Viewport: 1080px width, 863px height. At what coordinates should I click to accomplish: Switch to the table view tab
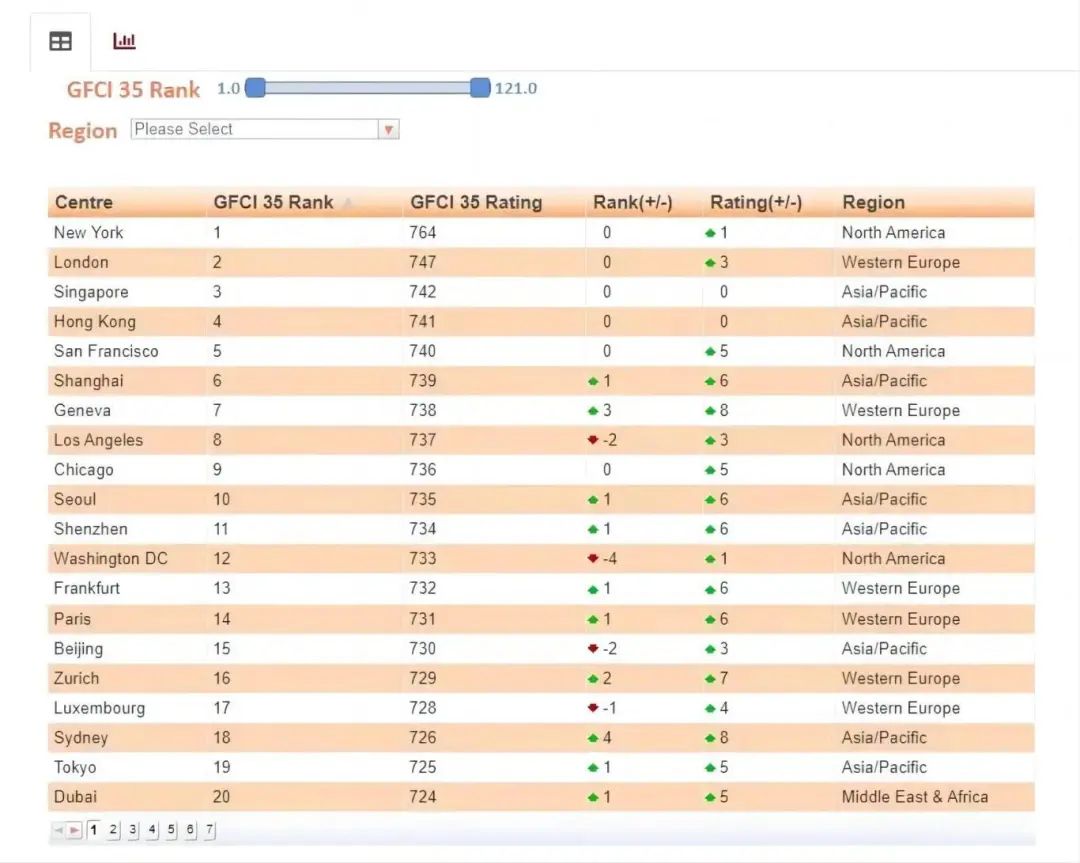[x=60, y=41]
